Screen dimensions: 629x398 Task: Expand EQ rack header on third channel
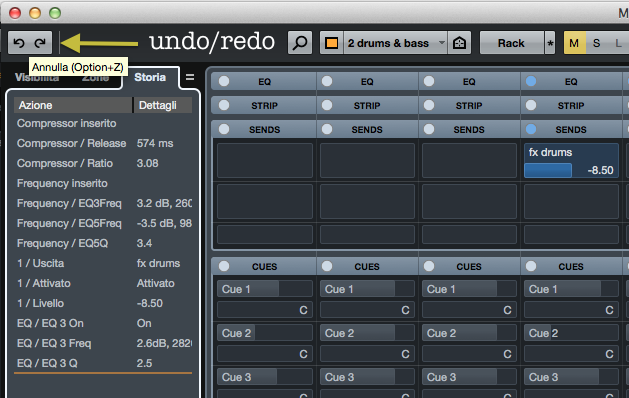click(x=469, y=82)
